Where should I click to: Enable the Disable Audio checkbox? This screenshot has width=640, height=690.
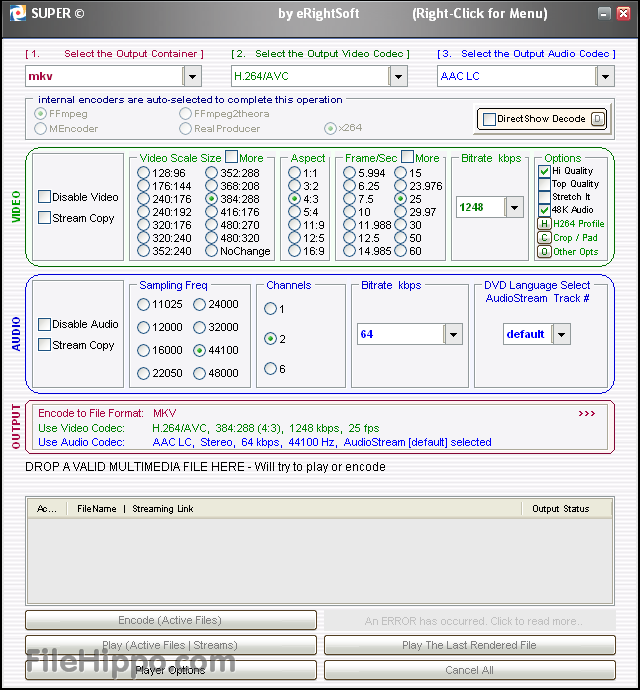44,324
